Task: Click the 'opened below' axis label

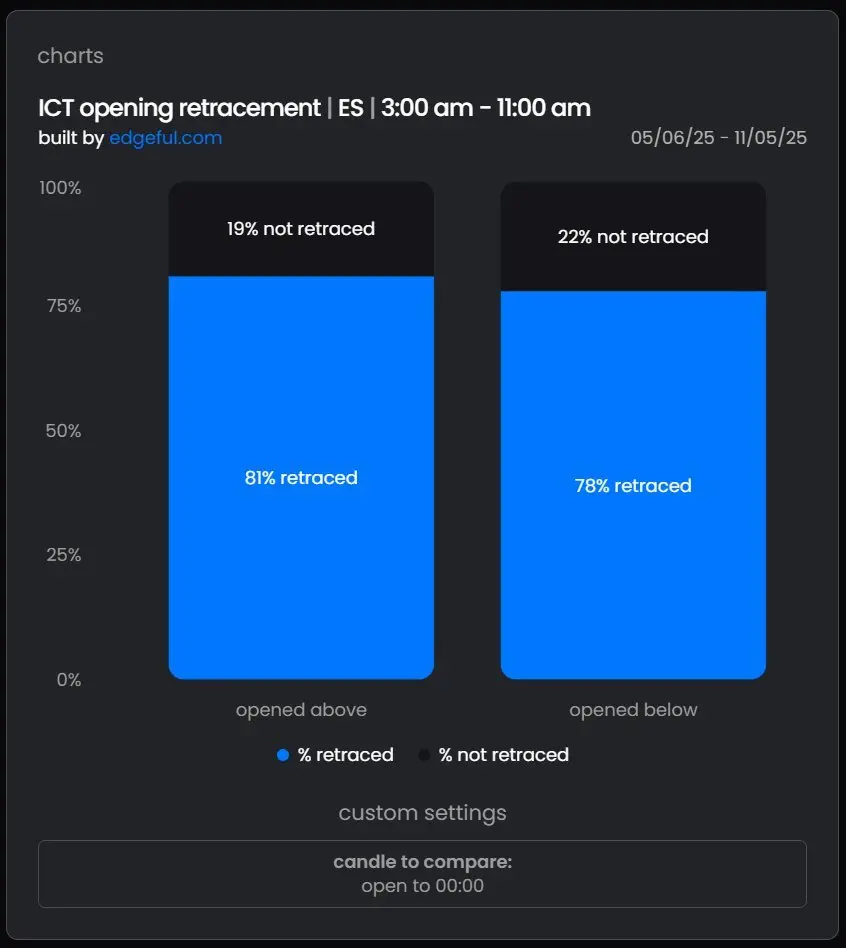Action: (x=633, y=710)
